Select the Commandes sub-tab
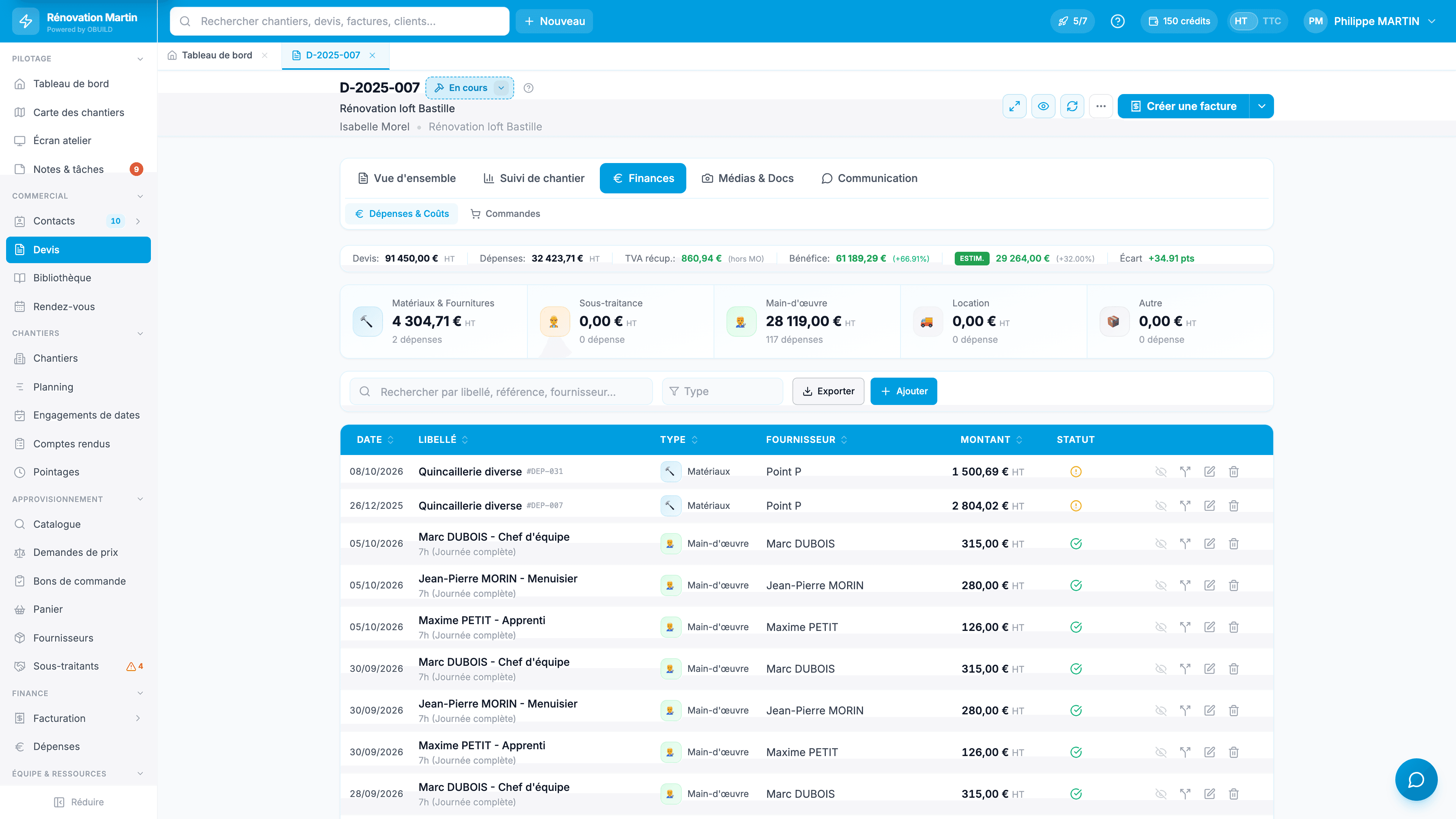The width and height of the screenshot is (1456, 819). pos(505,213)
